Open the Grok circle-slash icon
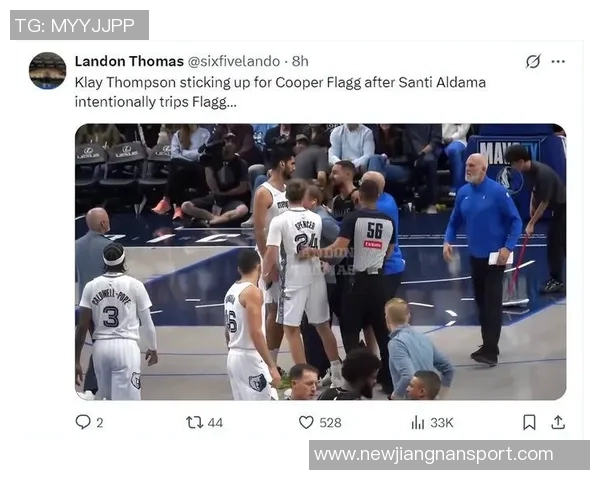Screen dimensions: 600x480 coord(533,61)
